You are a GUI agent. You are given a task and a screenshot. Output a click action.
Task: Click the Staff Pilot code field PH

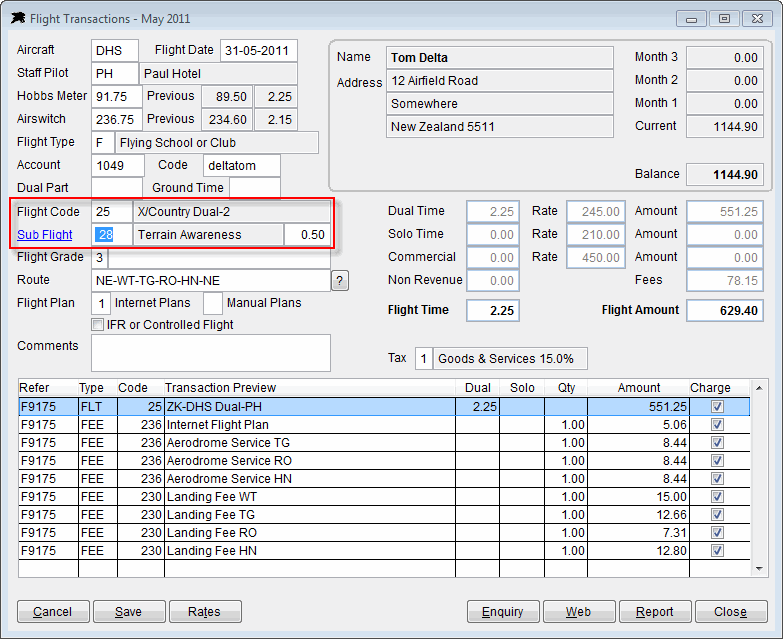pyautogui.click(x=115, y=73)
